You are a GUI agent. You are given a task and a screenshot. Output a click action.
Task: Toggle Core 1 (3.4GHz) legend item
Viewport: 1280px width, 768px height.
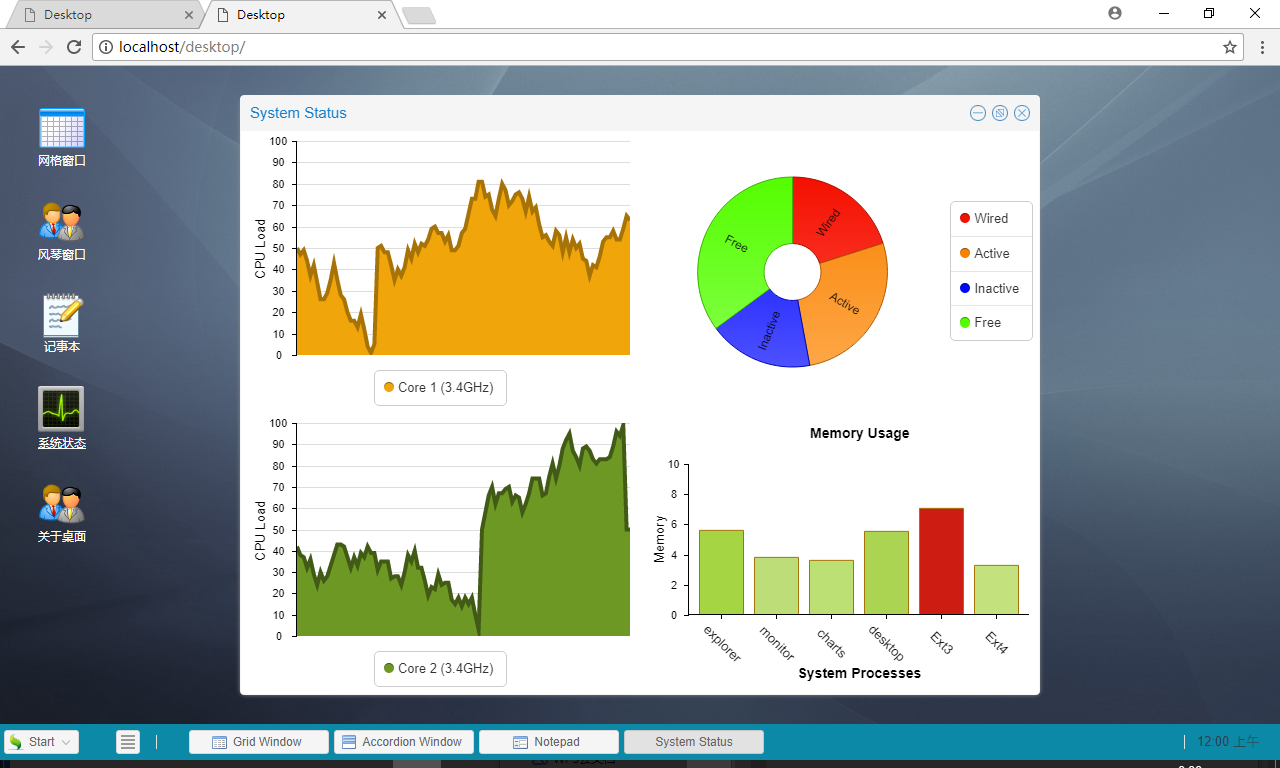coord(440,387)
